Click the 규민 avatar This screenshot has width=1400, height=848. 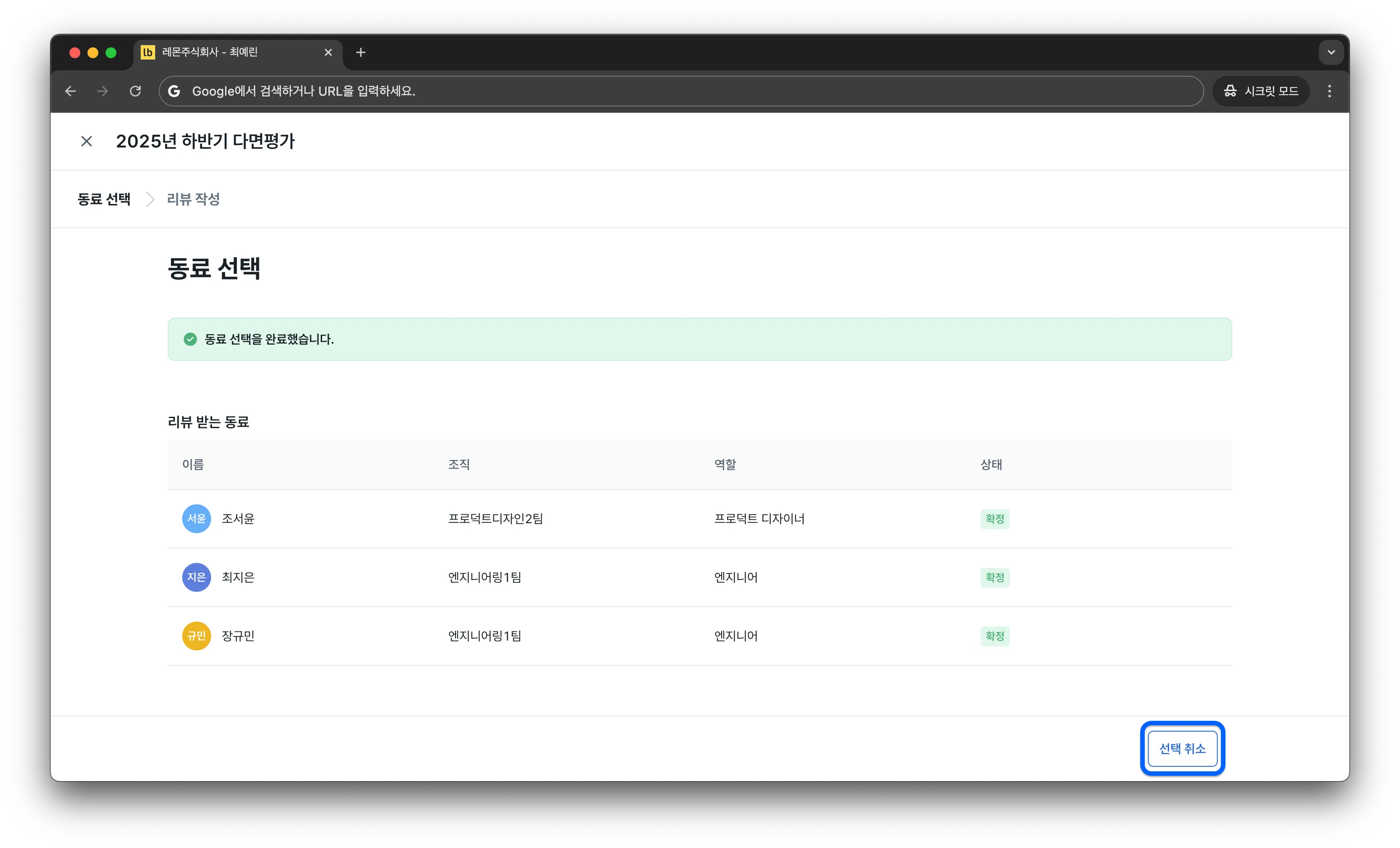pyautogui.click(x=197, y=636)
